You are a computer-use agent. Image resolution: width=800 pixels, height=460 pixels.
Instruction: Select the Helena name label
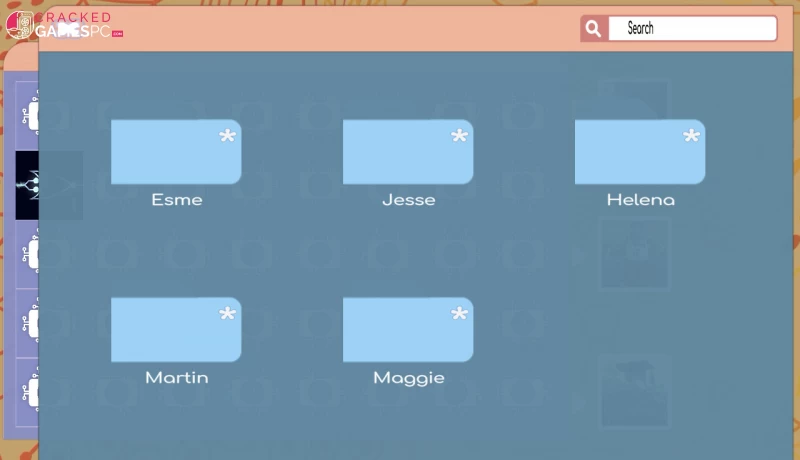tap(641, 200)
